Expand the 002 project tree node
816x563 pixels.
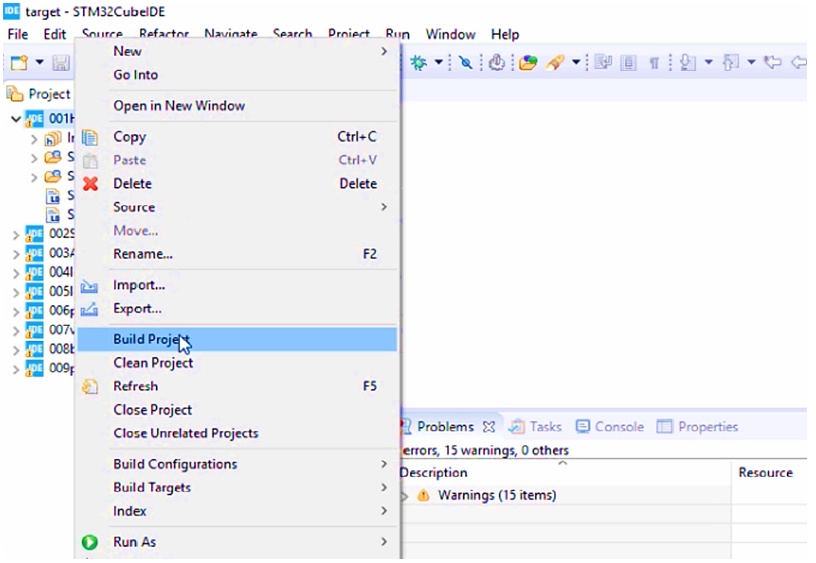(16, 234)
